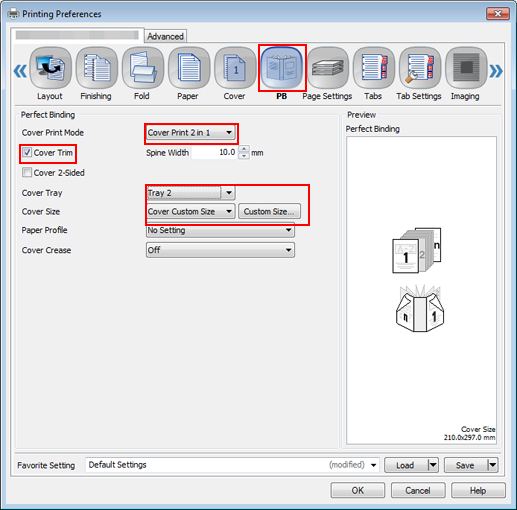
Task: Click the Cancel button
Action: point(418,490)
